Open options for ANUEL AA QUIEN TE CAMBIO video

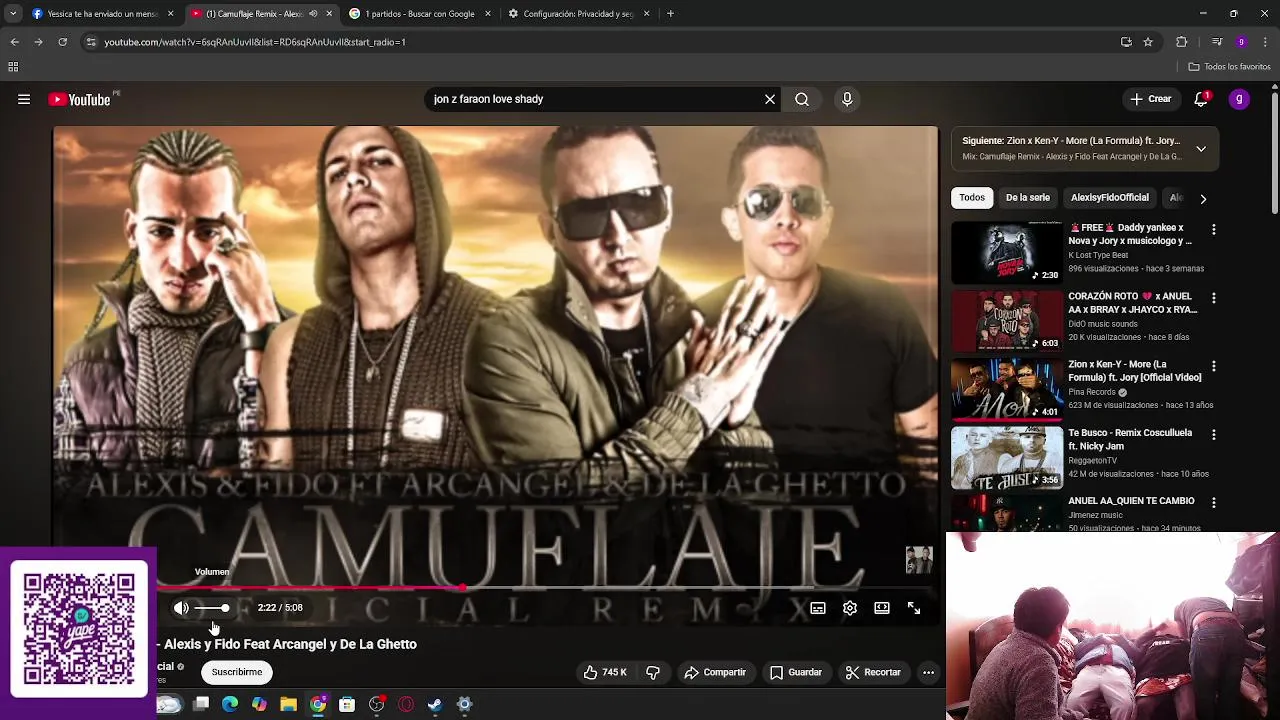[1214, 503]
